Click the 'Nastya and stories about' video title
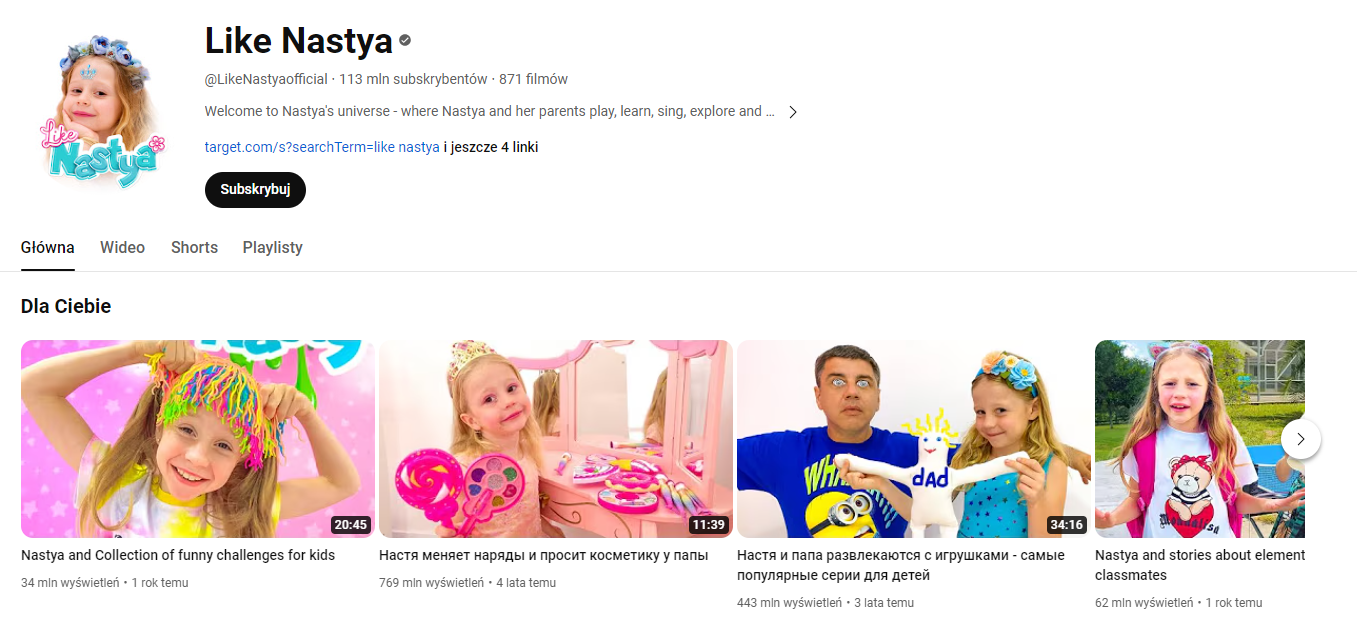The image size is (1357, 622). tap(1199, 555)
